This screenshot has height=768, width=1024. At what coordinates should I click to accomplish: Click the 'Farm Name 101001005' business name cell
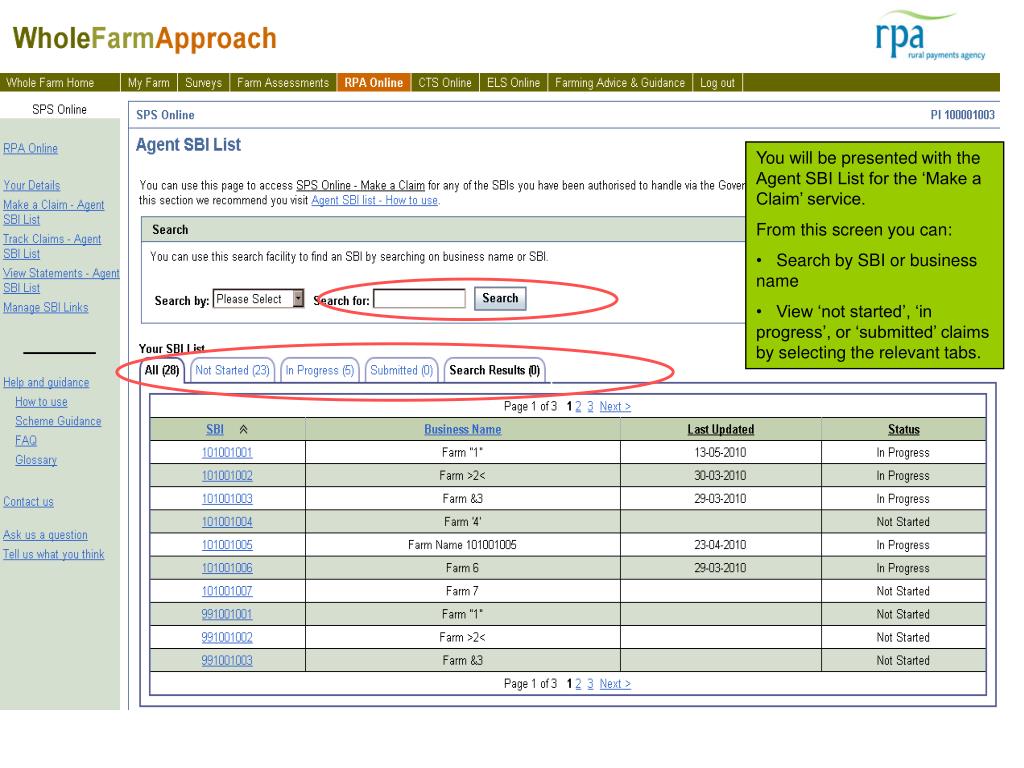coord(462,545)
